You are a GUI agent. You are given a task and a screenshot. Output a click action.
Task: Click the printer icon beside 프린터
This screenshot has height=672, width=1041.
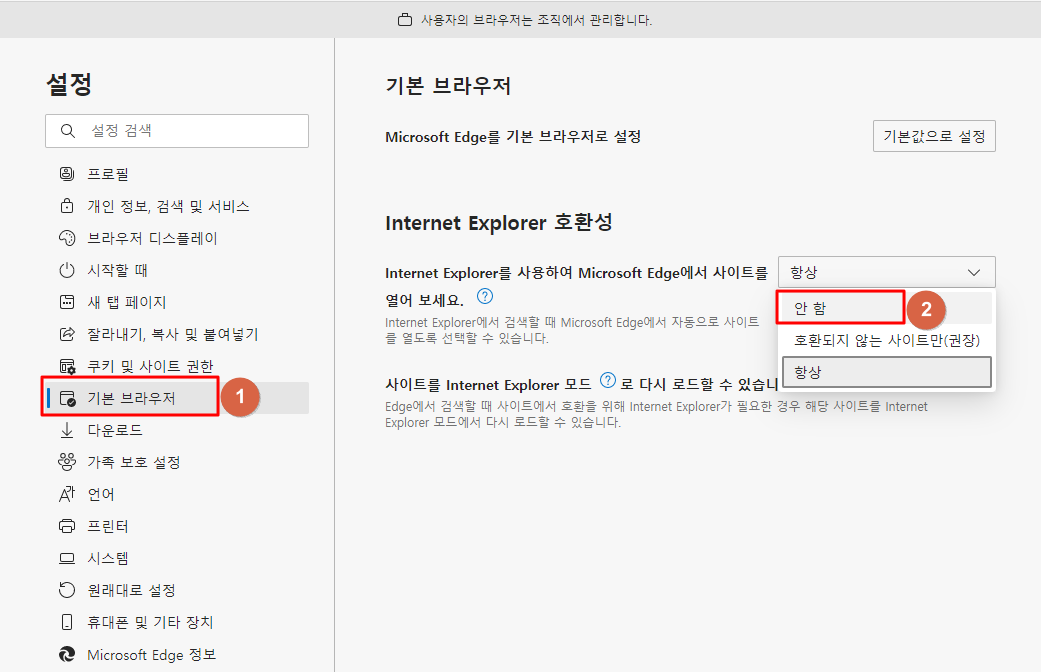point(67,526)
